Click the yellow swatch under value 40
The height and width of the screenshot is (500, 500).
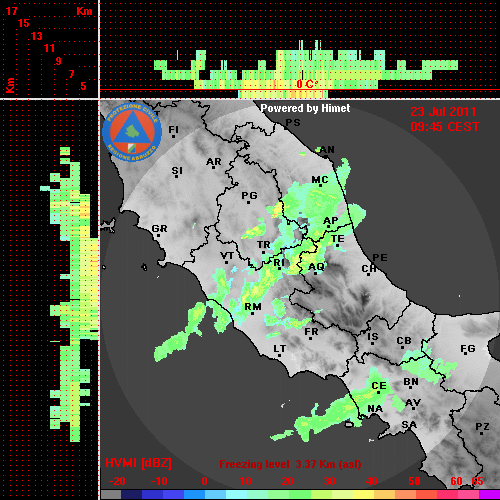(363, 494)
